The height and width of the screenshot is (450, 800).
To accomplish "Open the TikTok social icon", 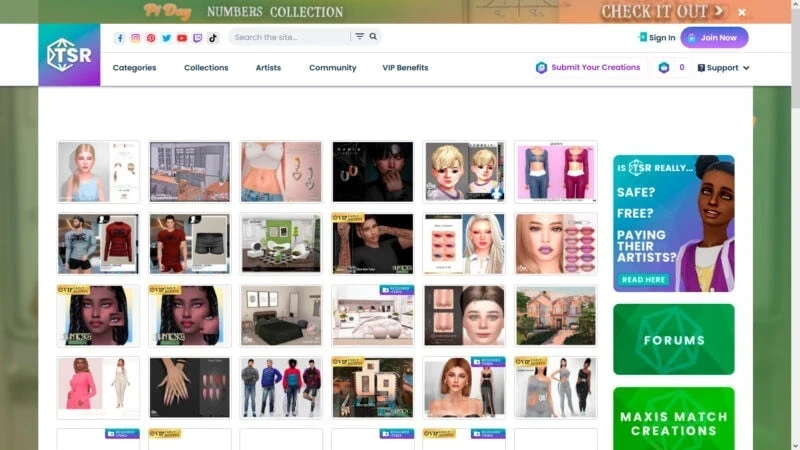I will [213, 38].
